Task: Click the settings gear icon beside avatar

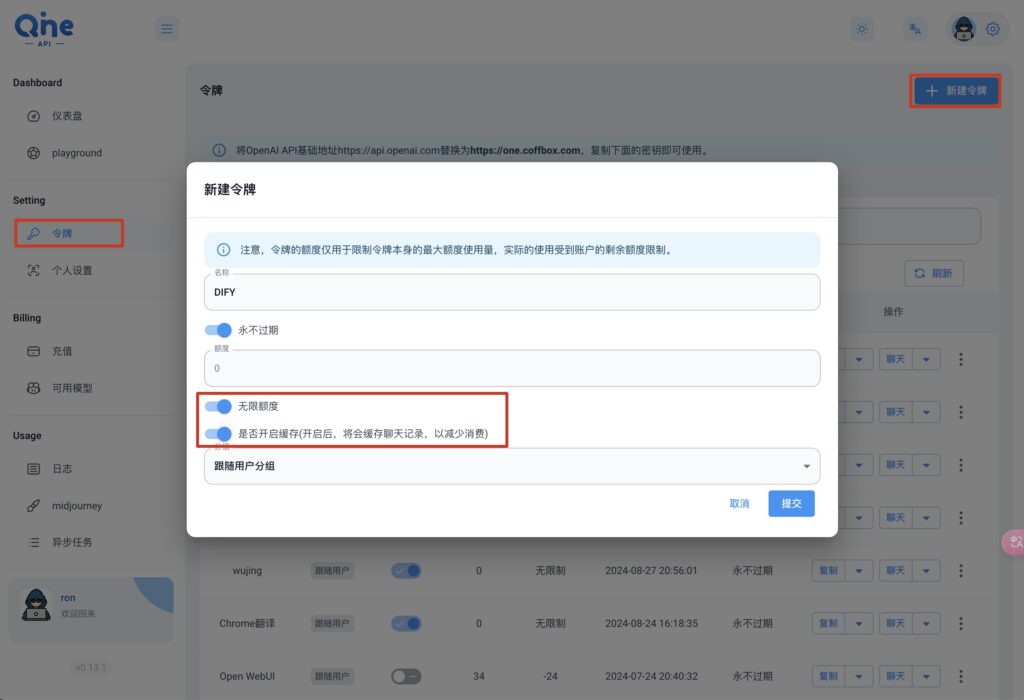Action: click(x=993, y=29)
